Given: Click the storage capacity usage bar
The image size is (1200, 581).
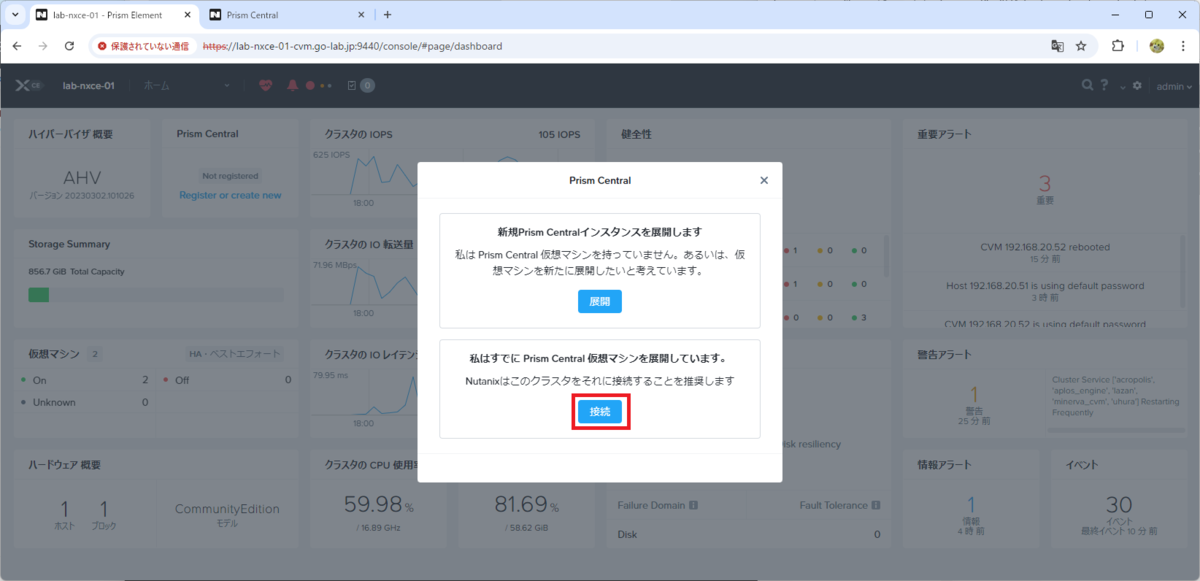Looking at the screenshot, I should point(155,295).
